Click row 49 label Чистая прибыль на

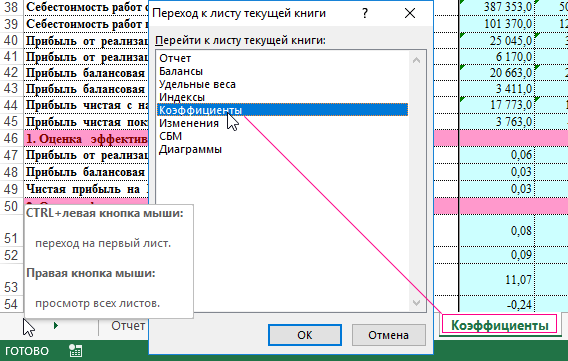(86, 189)
